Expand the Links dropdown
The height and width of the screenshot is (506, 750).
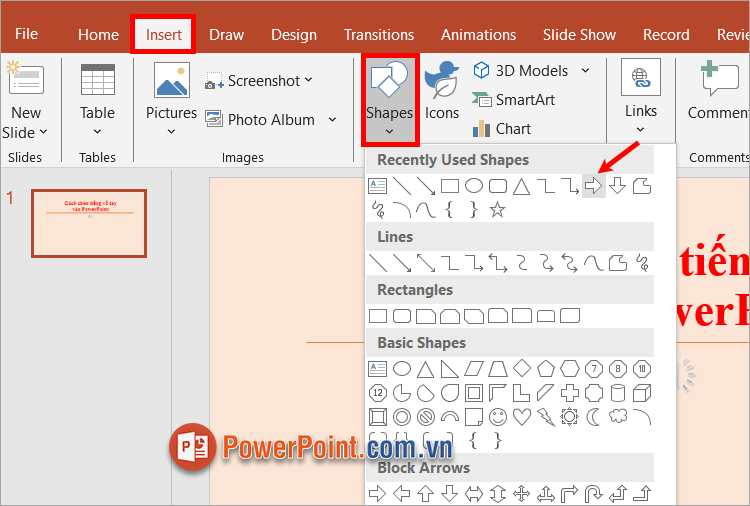coord(641,128)
